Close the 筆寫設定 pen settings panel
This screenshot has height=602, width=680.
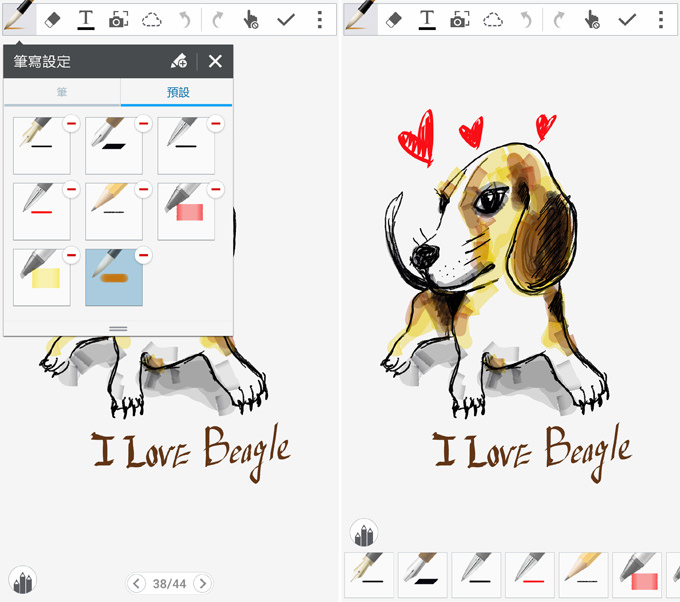click(215, 62)
